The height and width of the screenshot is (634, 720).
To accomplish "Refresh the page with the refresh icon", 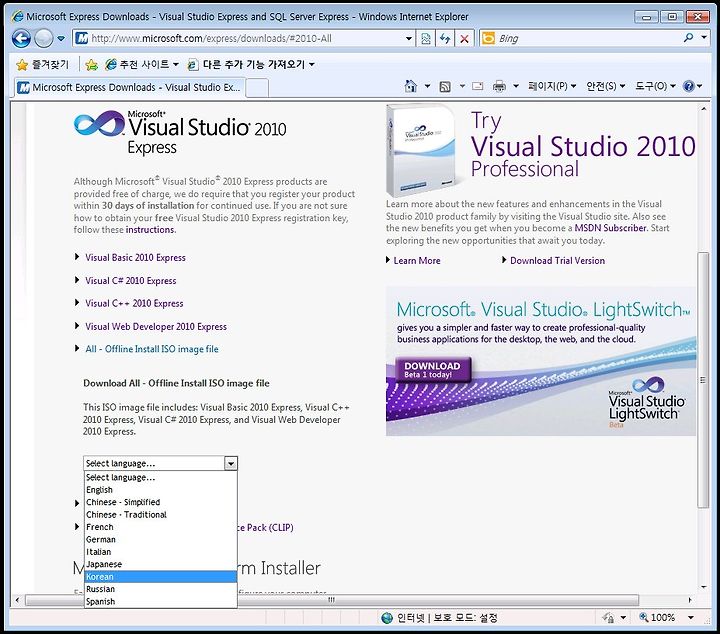I will (x=444, y=39).
